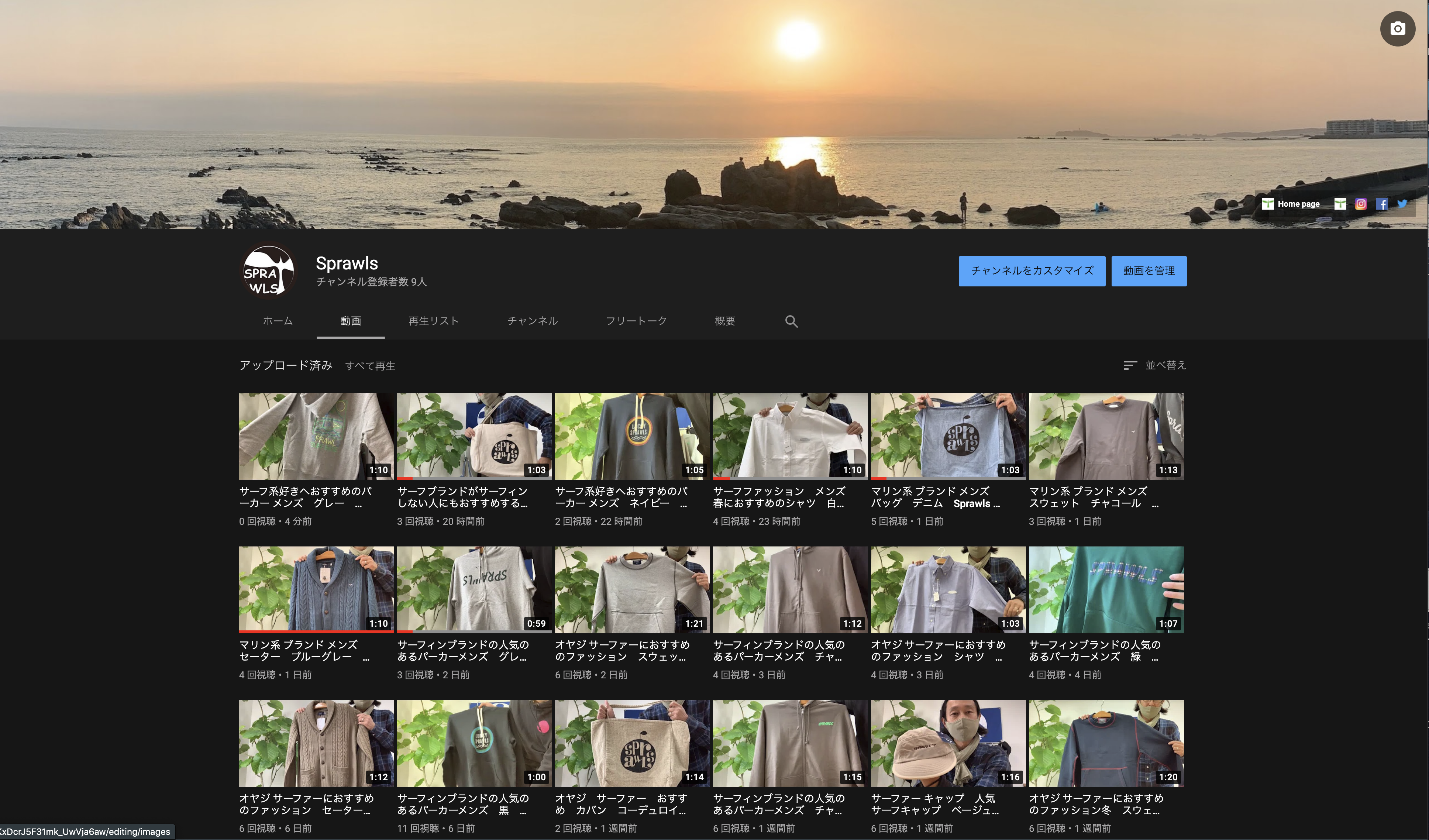Image resolution: width=1429 pixels, height=840 pixels.
Task: Open charcoal sweatshirt thumbnail, 1:13 duration
Action: click(1106, 436)
